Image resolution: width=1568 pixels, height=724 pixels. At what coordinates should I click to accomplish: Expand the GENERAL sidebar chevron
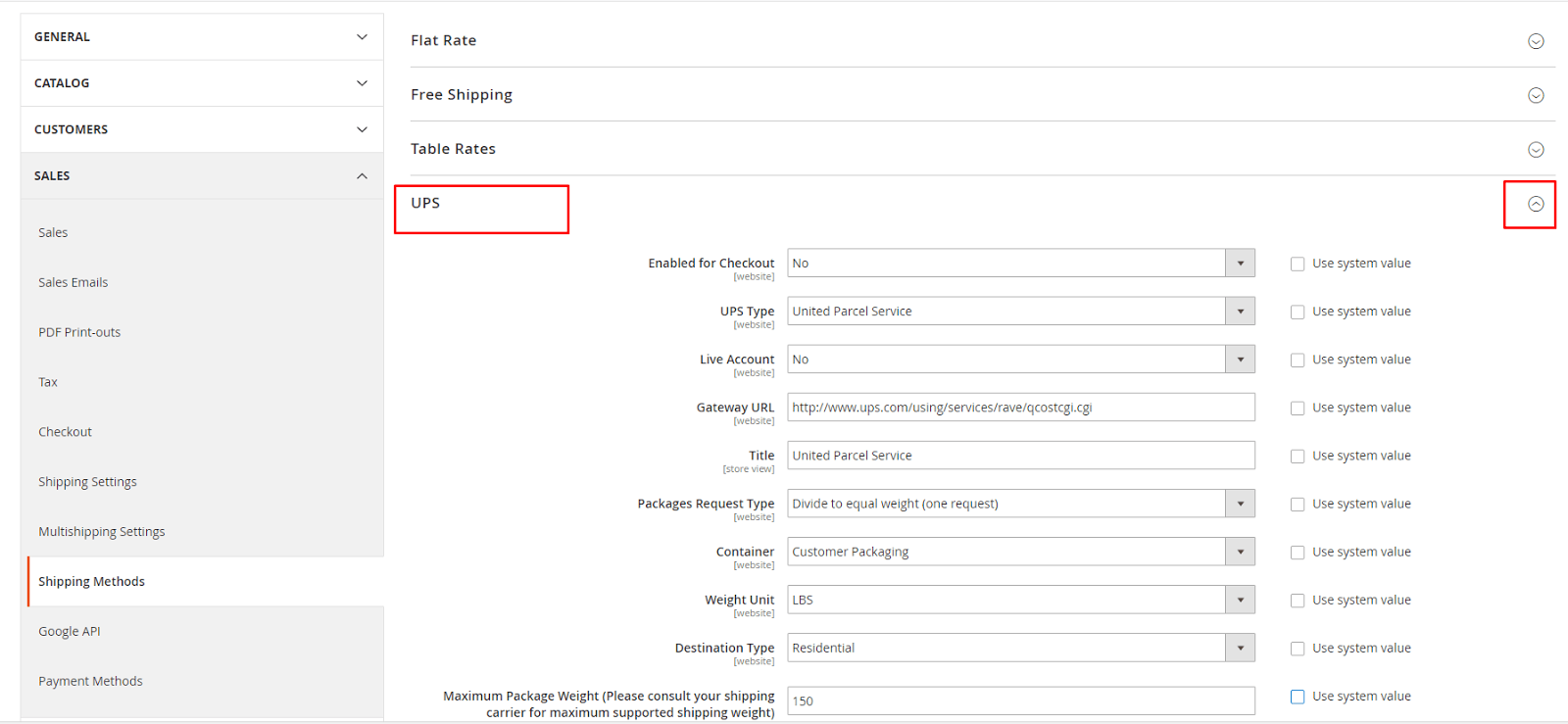click(362, 37)
